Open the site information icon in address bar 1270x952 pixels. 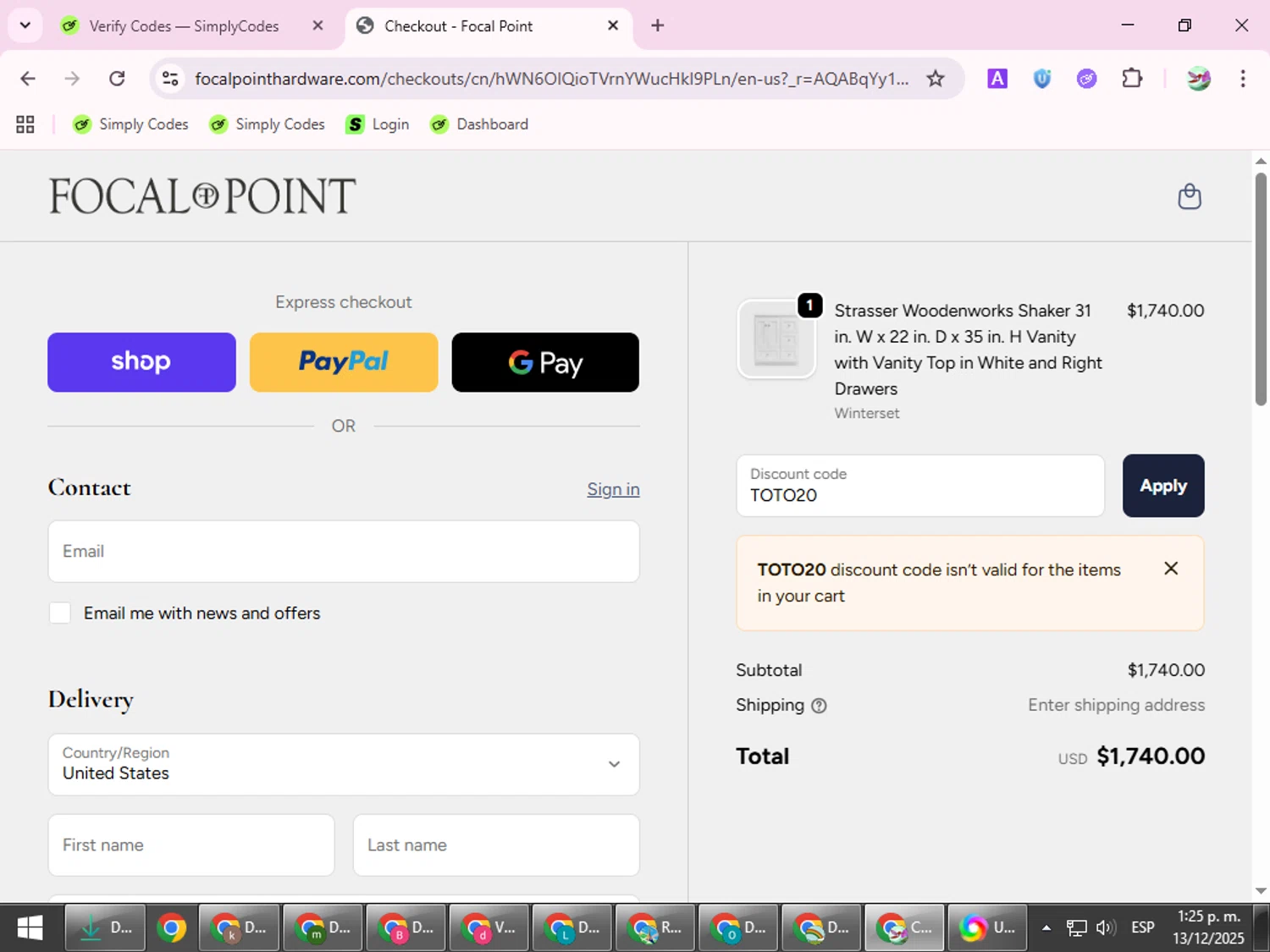pyautogui.click(x=170, y=79)
